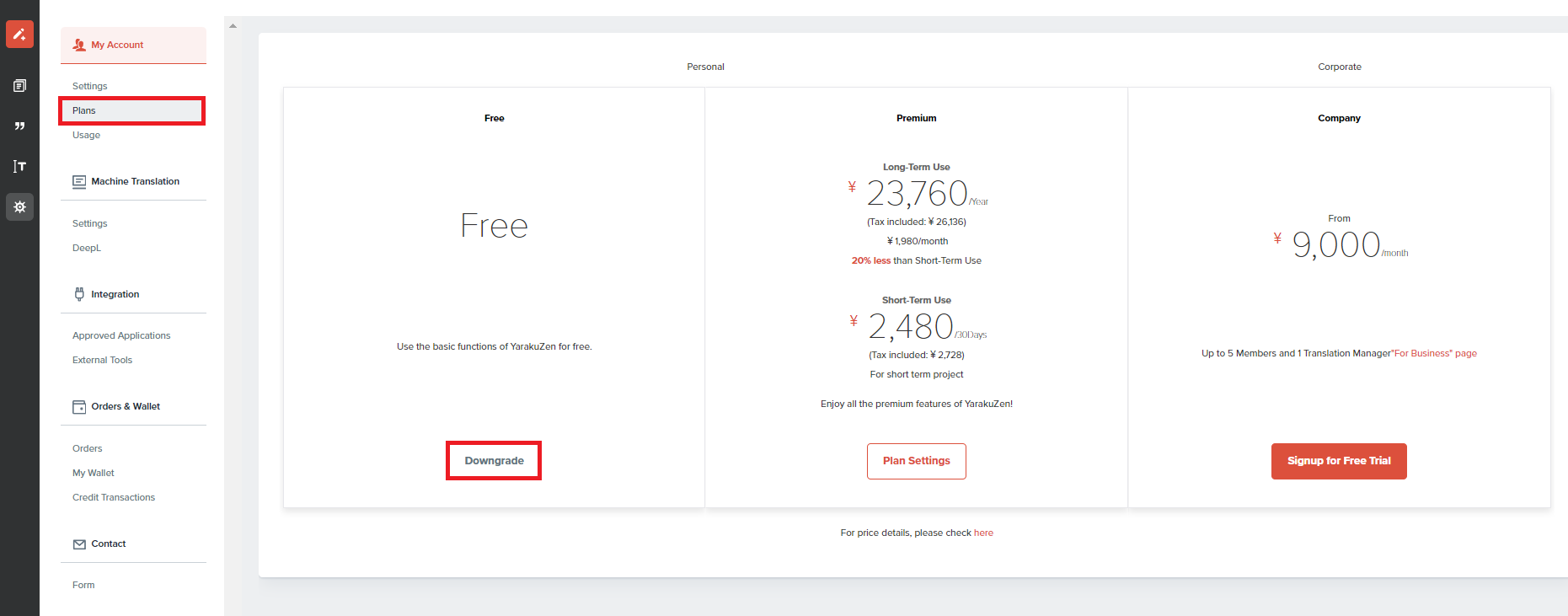Image resolution: width=1568 pixels, height=616 pixels.
Task: Open the contact Form item
Action: point(83,585)
